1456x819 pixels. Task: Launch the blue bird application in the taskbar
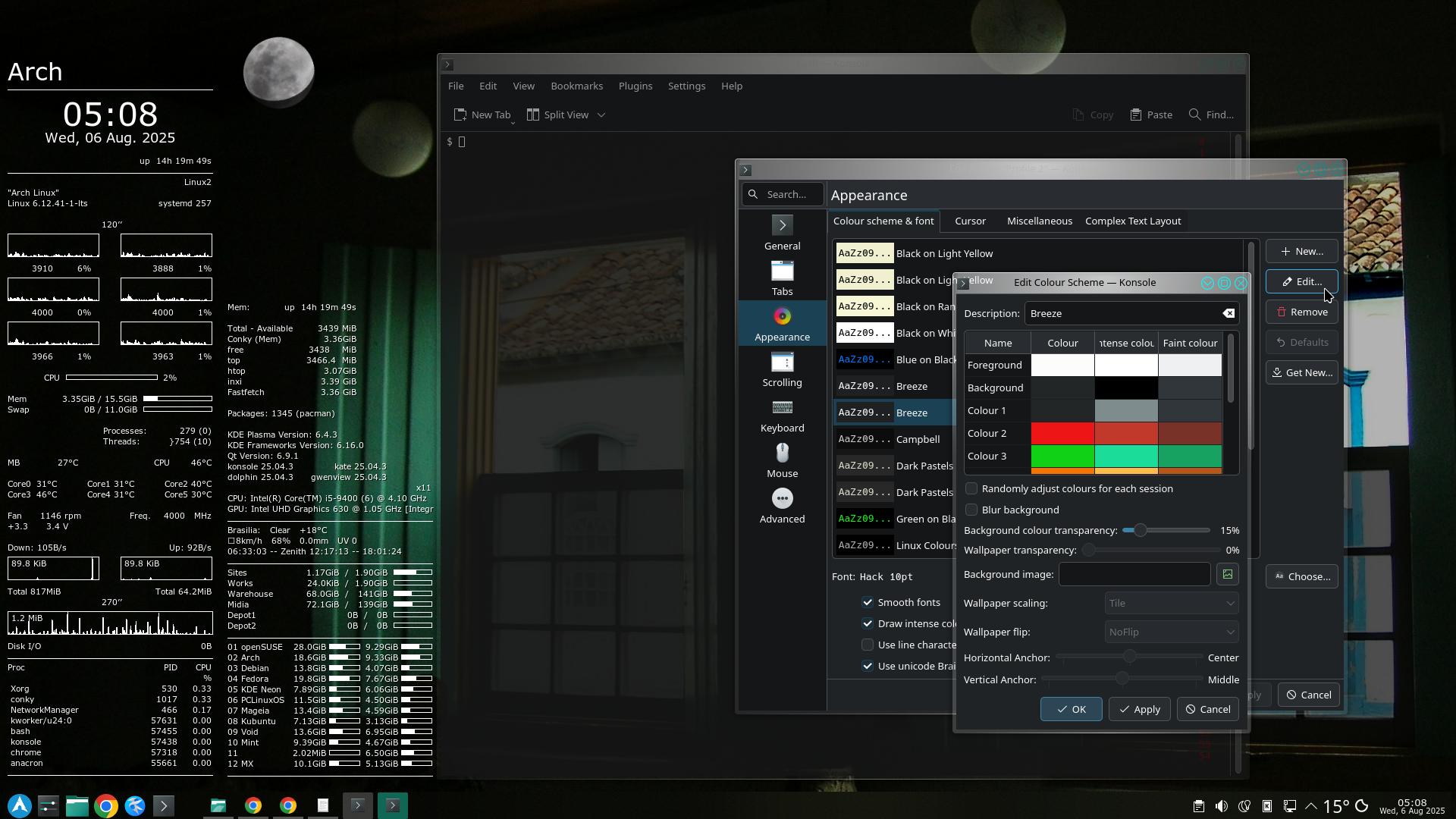click(x=135, y=805)
